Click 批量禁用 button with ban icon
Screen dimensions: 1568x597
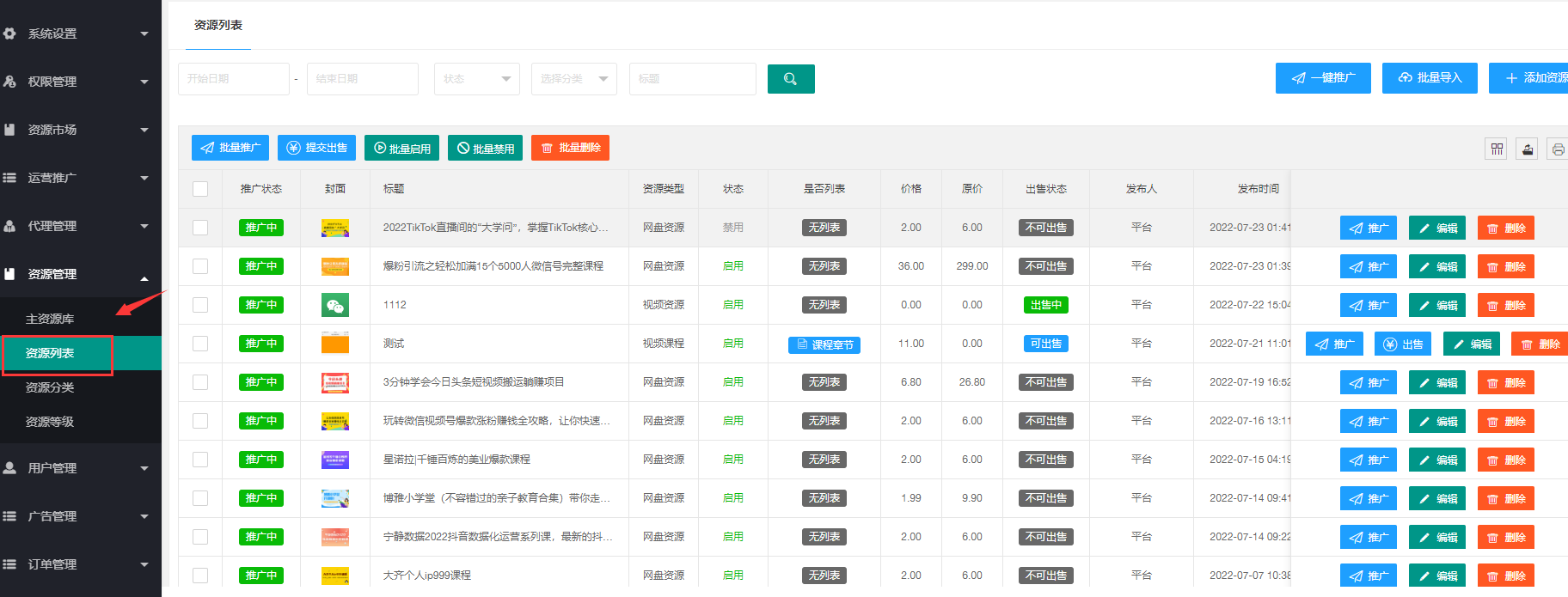(485, 148)
